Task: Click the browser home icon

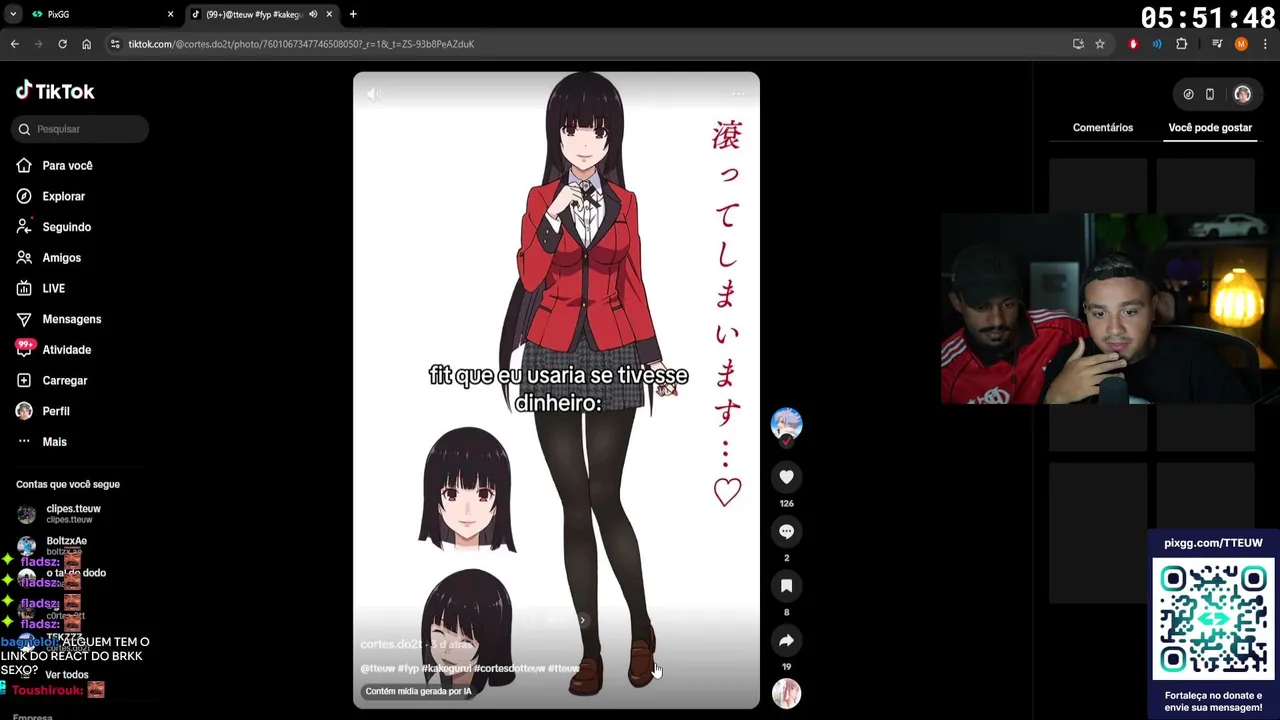Action: 86,44
